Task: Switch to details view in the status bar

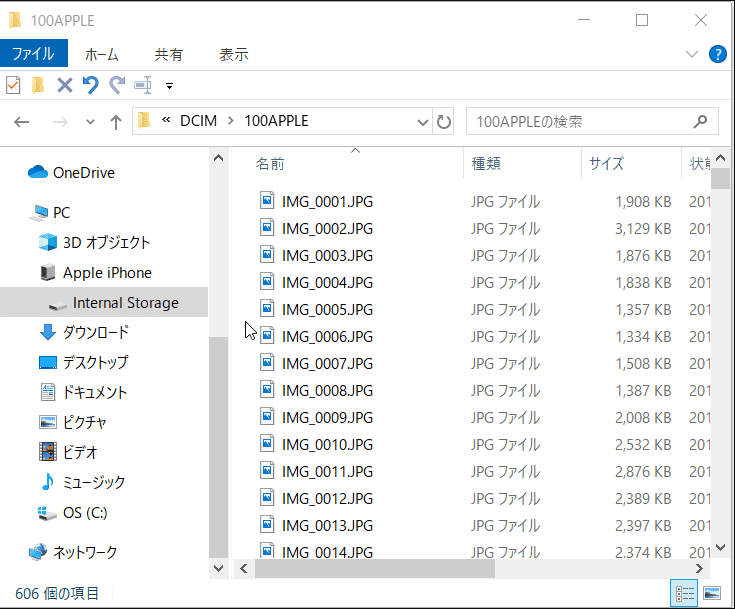Action: [685, 593]
